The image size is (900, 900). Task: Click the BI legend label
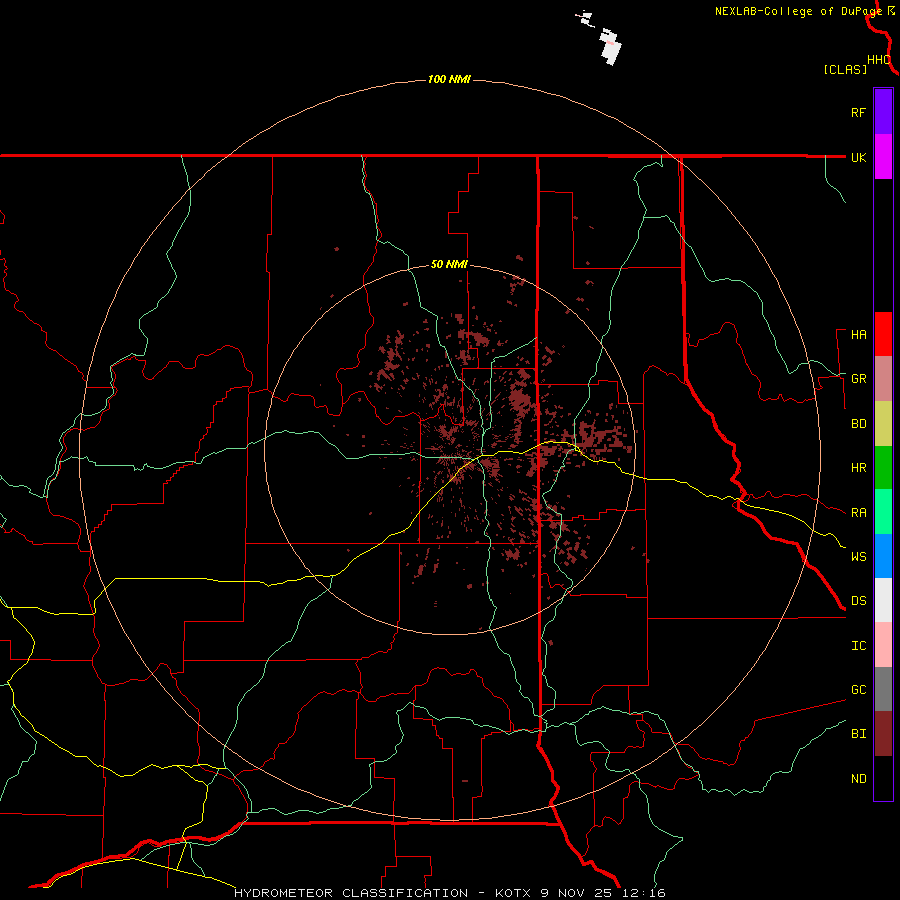(x=858, y=734)
